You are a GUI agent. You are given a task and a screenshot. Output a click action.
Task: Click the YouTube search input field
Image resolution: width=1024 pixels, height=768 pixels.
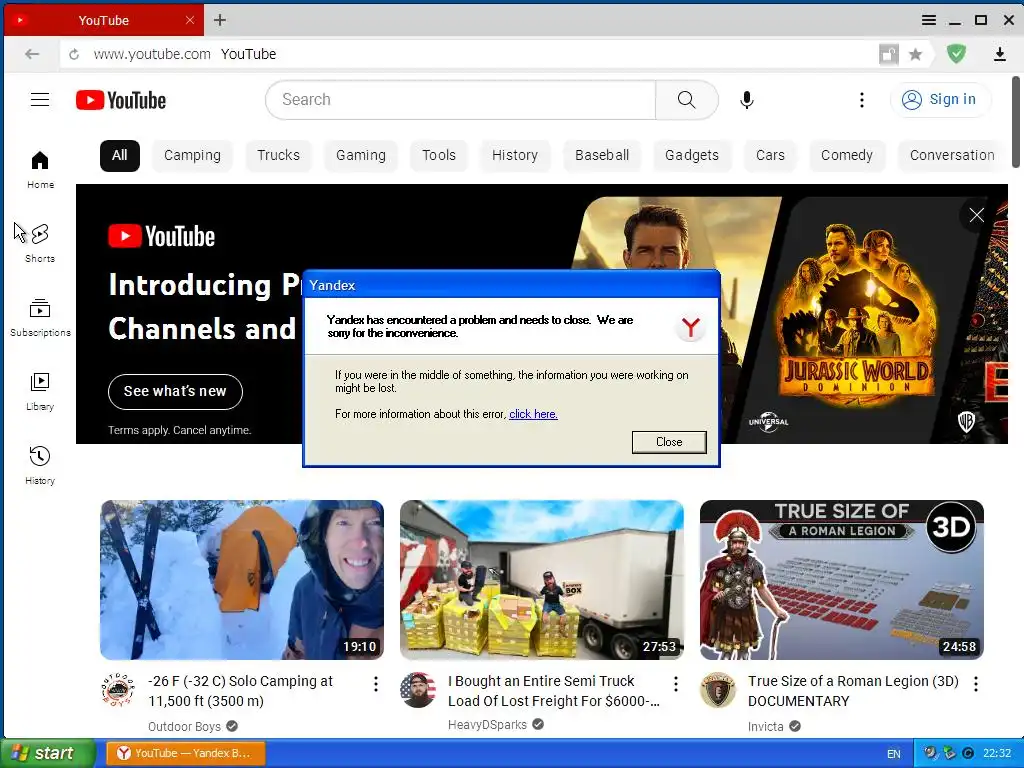(460, 99)
